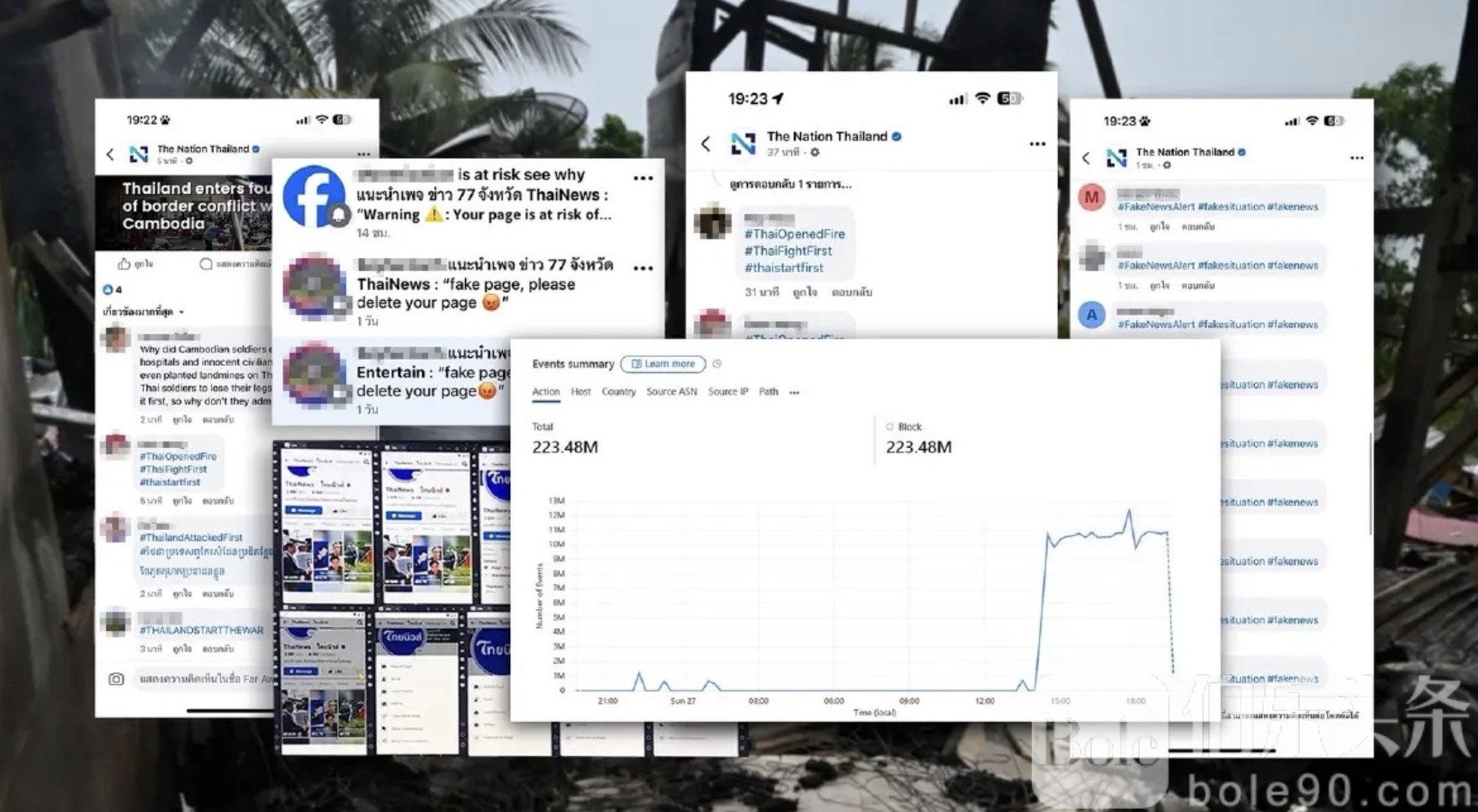The image size is (1478, 812).
Task: Tap the camera icon beside the comment box
Action: pos(116,679)
